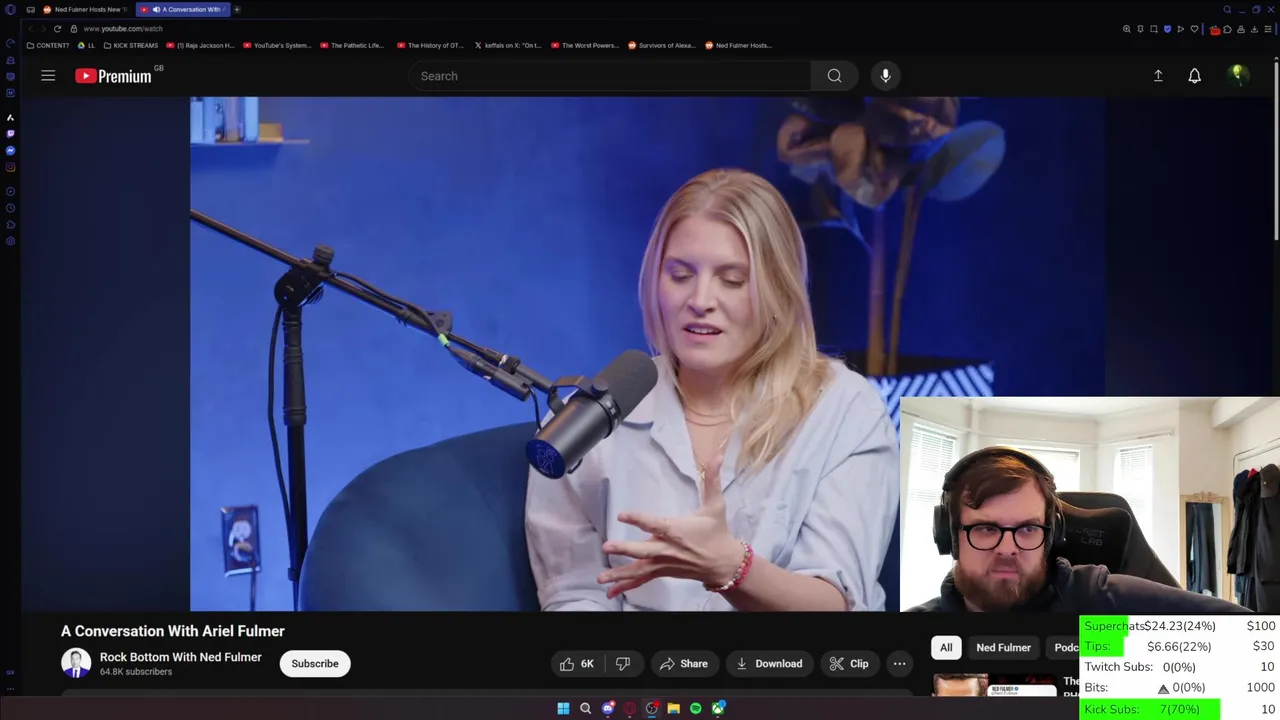Switch to the Ned Fulmer Hosts New browser tab
This screenshot has height=720, width=1280.
tap(84, 10)
